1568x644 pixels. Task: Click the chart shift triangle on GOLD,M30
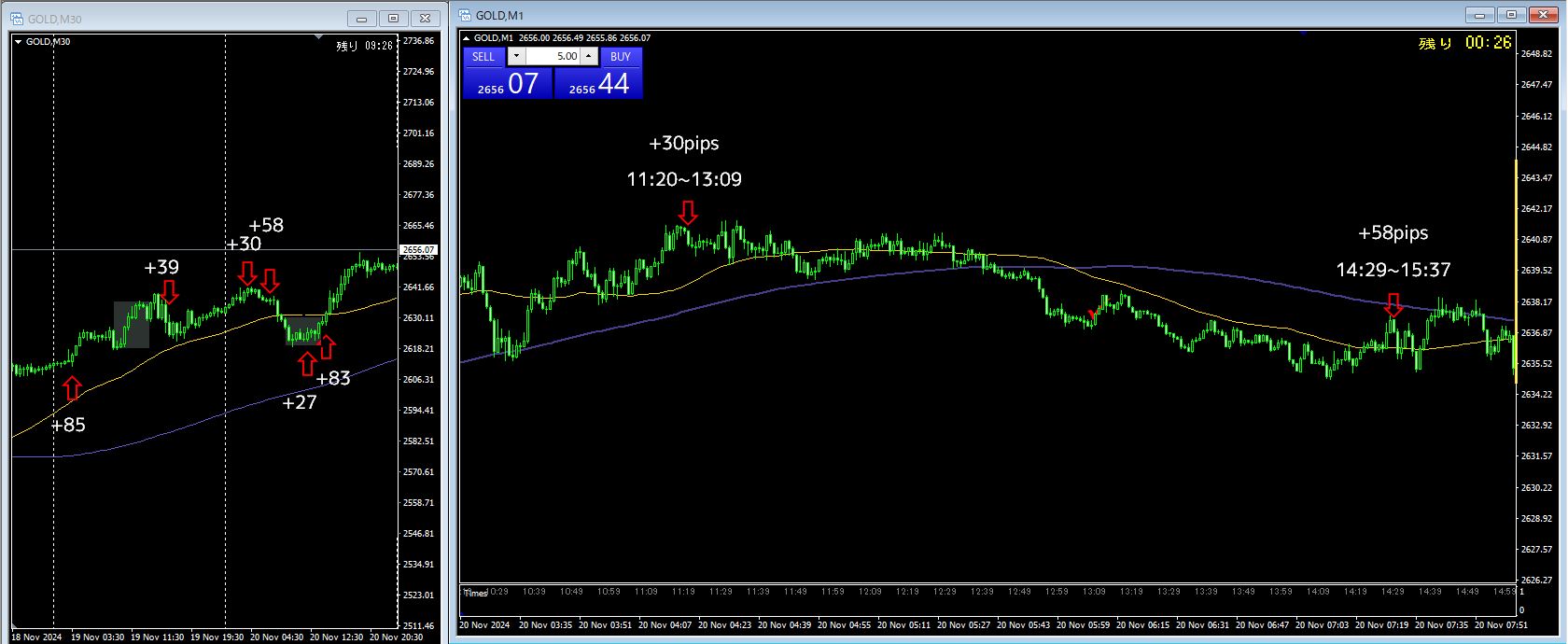[x=320, y=37]
